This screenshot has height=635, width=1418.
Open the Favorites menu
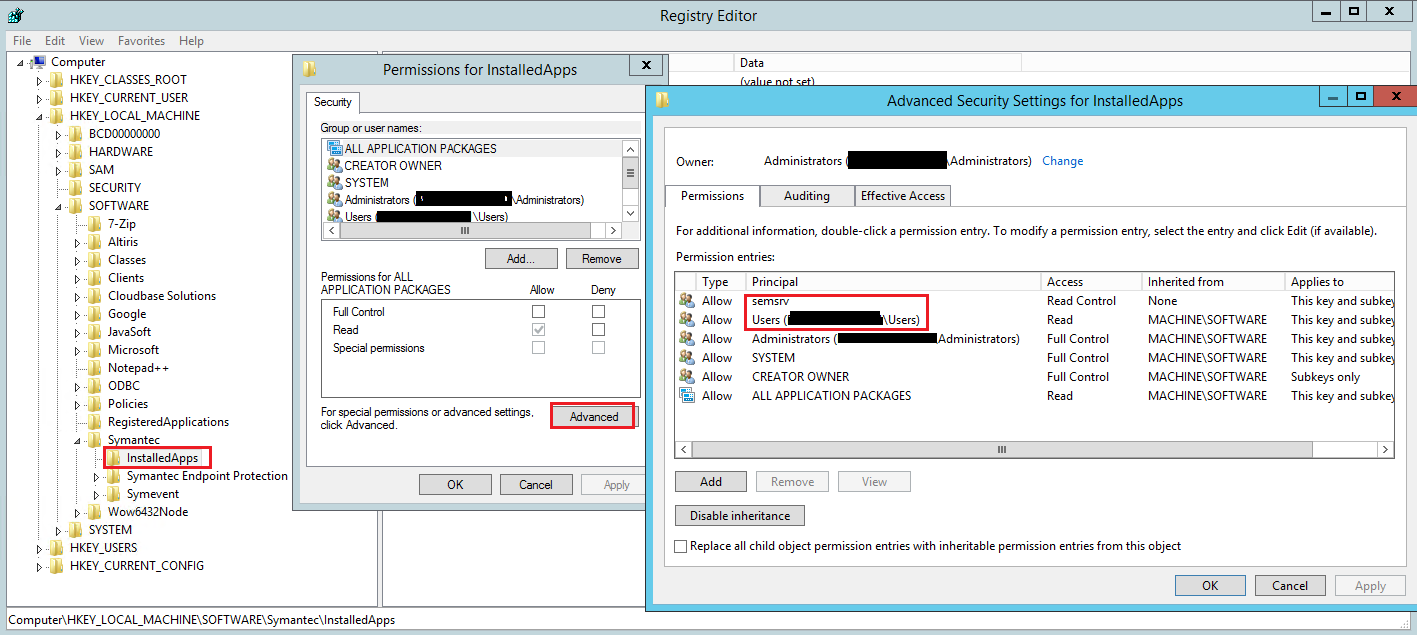(x=141, y=41)
